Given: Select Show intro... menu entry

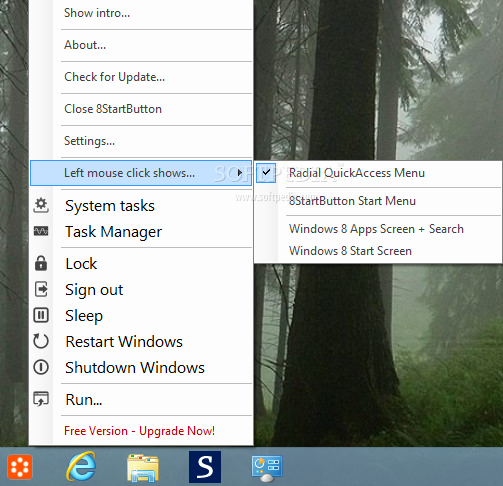Looking at the screenshot, I should (x=97, y=13).
